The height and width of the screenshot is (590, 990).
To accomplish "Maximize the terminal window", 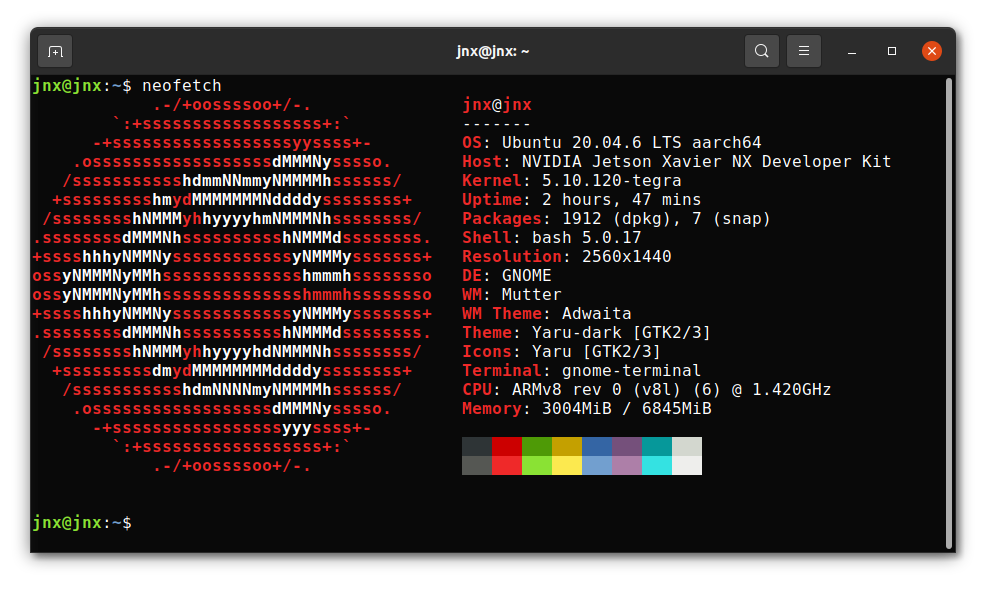I will 892,51.
